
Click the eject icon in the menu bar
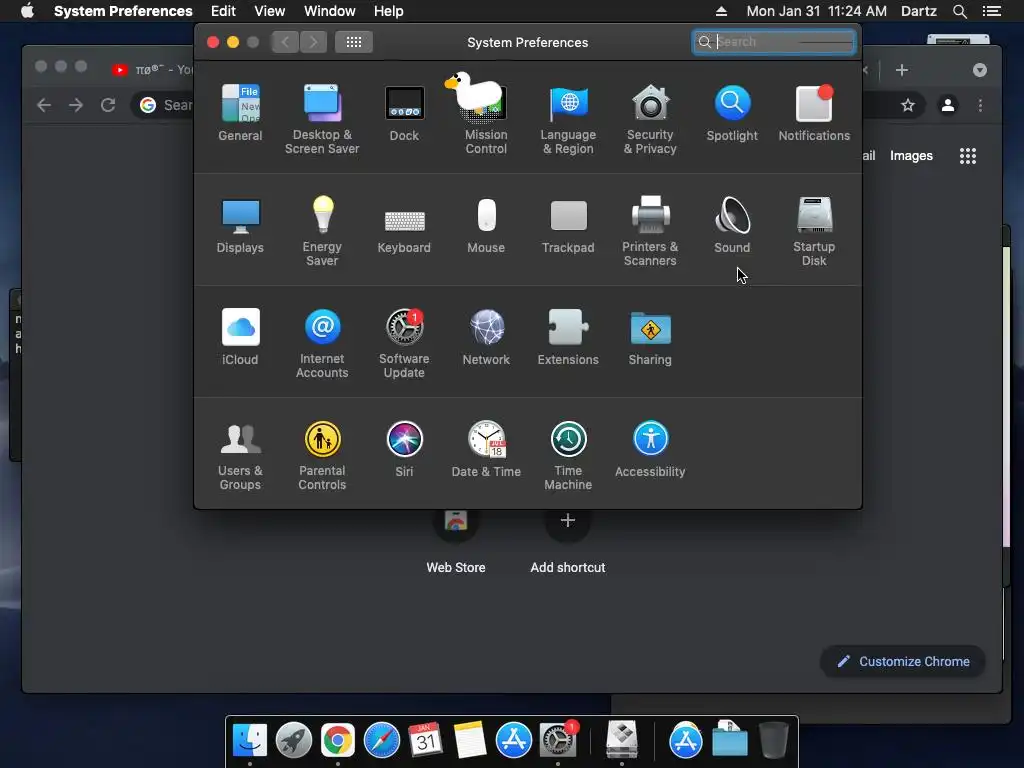coord(721,11)
